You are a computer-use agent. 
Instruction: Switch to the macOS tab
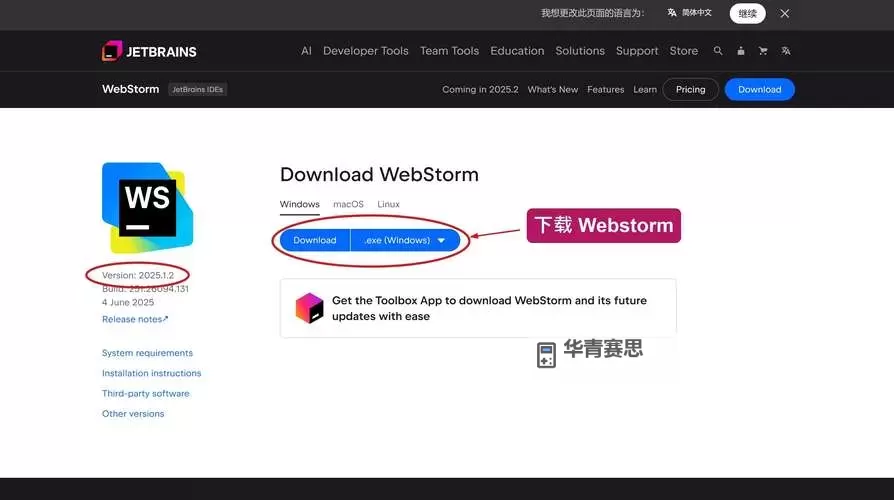point(348,204)
